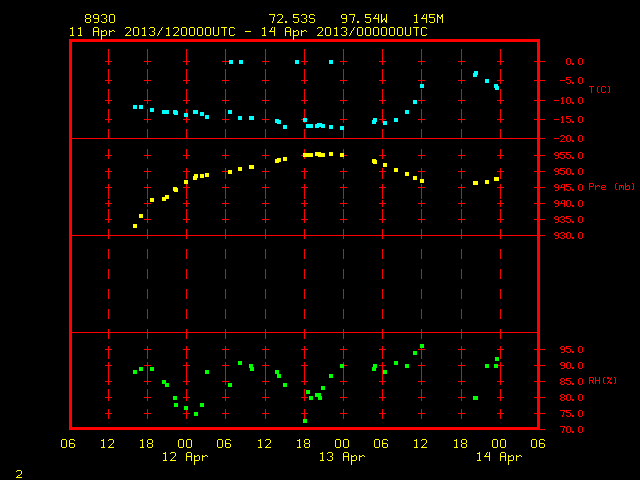This screenshot has width=640, height=480.
Task: Click the Pre (mb) pressure axis label
Action: [611, 187]
